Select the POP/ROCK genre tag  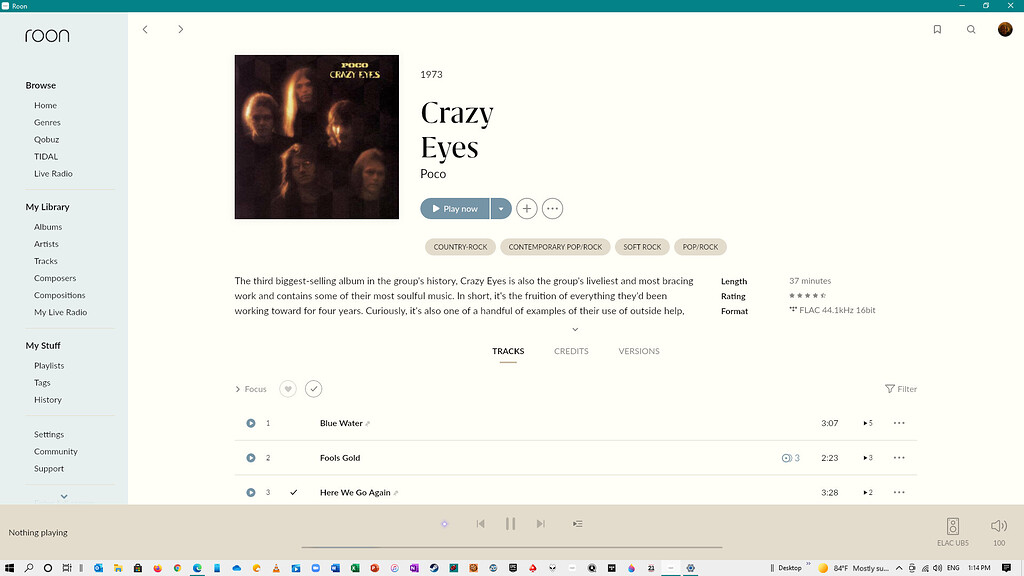click(x=700, y=247)
